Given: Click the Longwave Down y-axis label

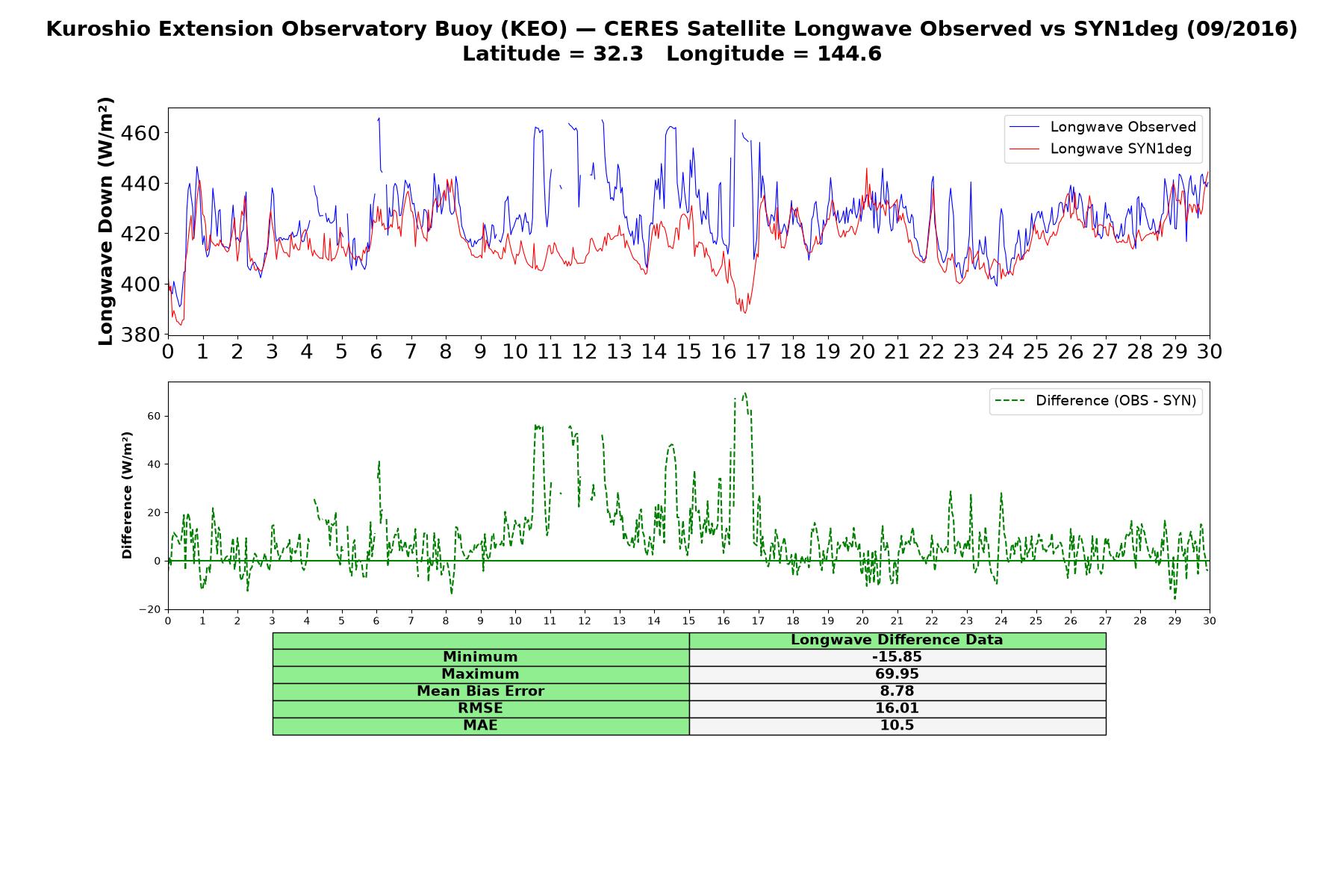Looking at the screenshot, I should click(x=106, y=221).
